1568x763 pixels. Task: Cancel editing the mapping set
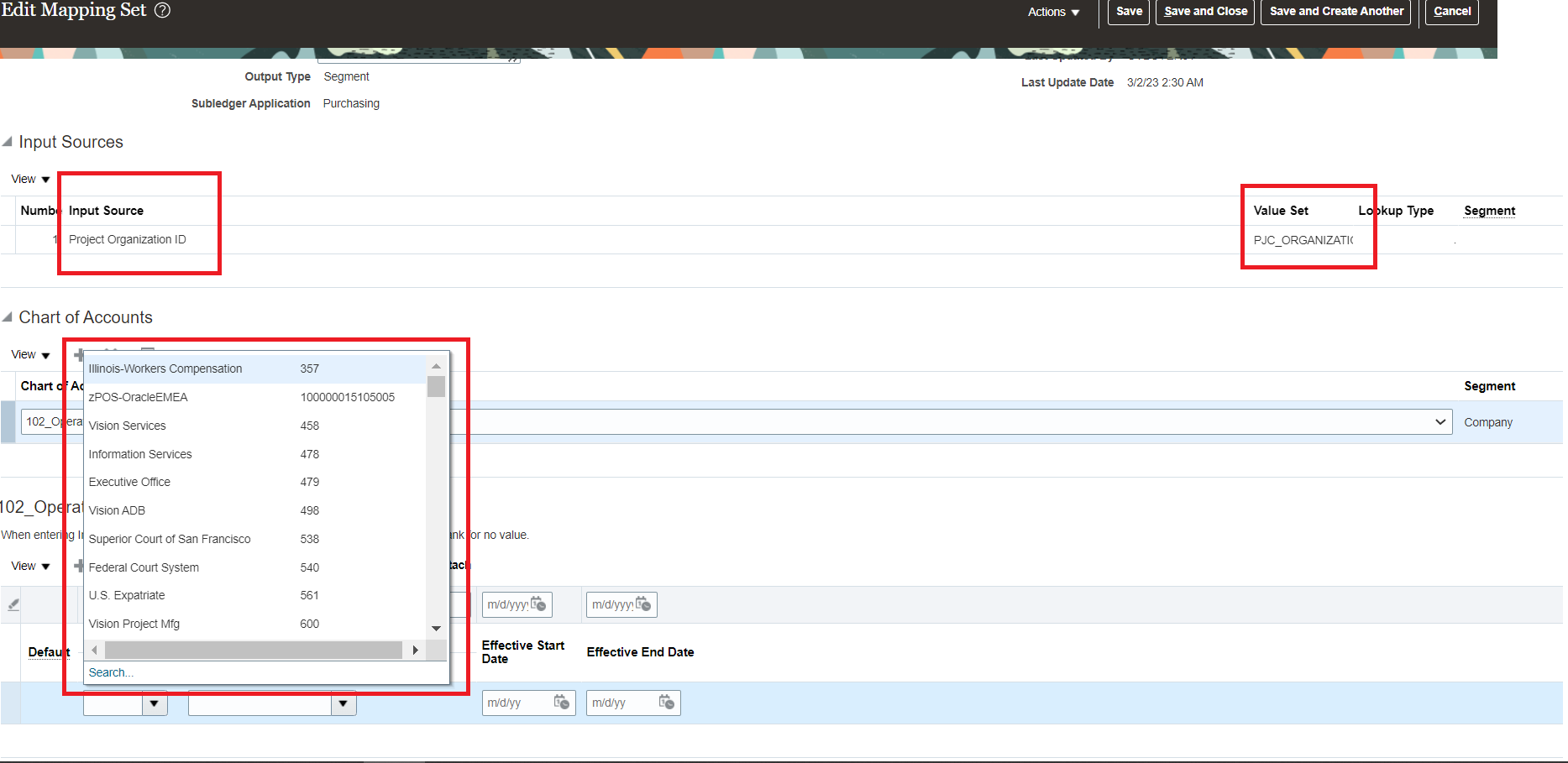pos(1451,12)
